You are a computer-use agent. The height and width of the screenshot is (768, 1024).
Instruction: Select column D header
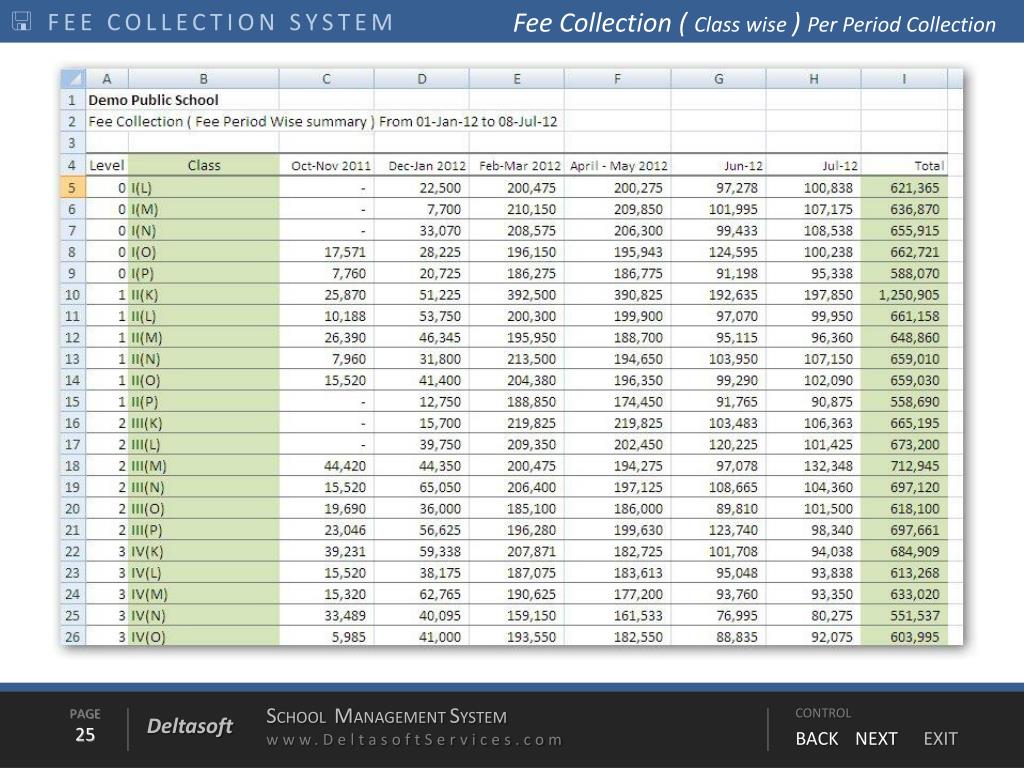(x=422, y=79)
